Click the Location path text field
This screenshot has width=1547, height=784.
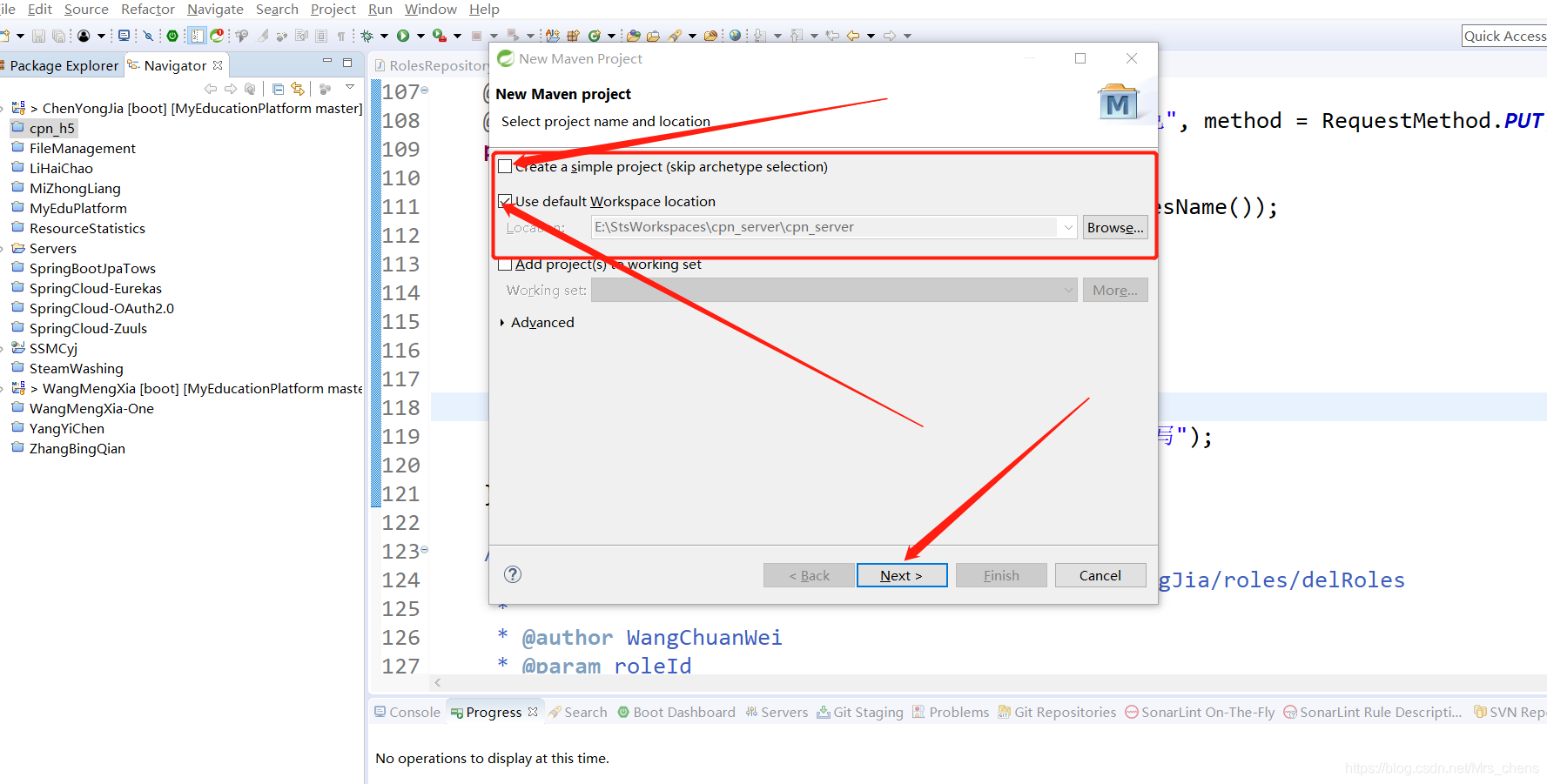825,227
